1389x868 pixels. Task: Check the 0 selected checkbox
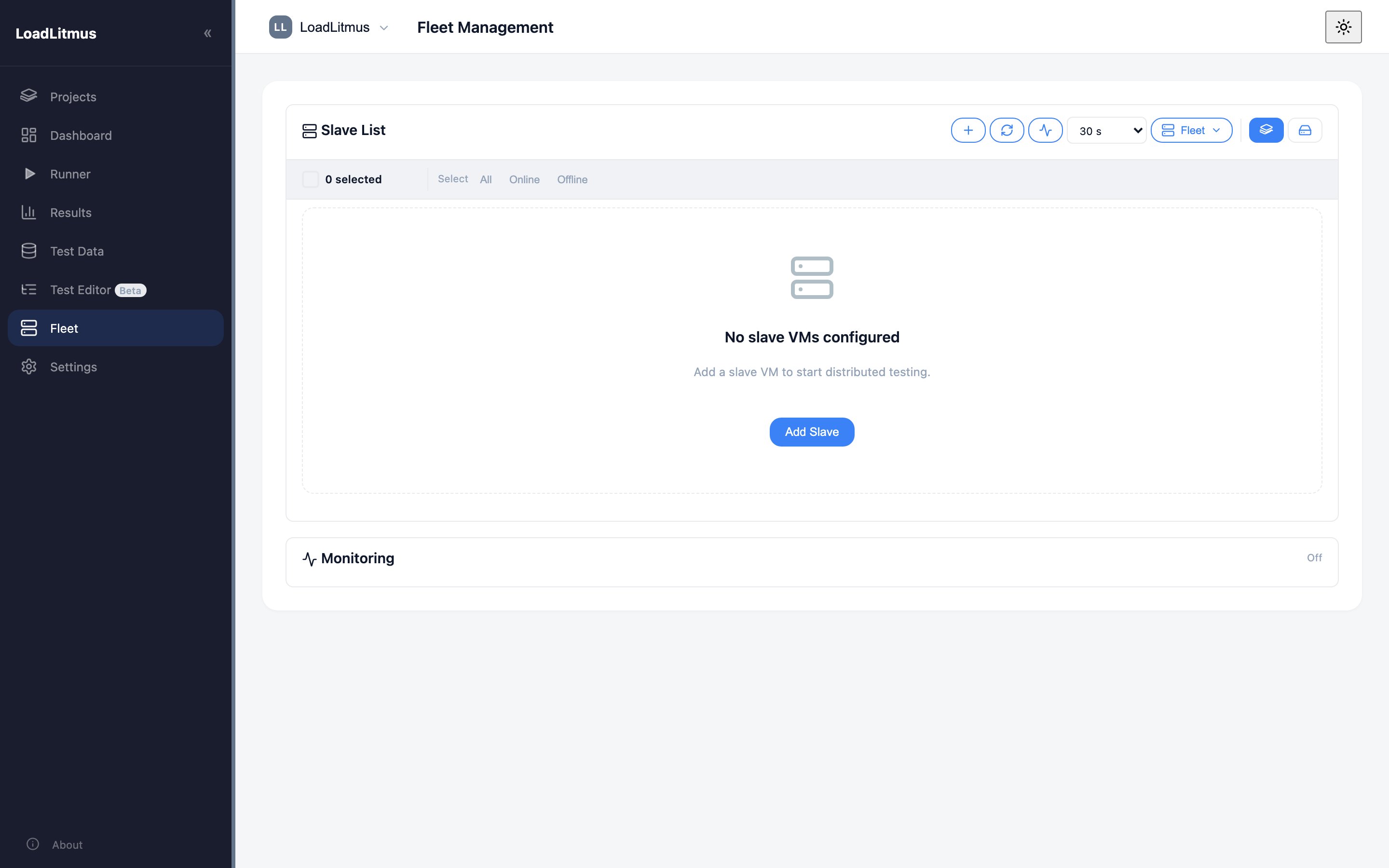tap(311, 179)
